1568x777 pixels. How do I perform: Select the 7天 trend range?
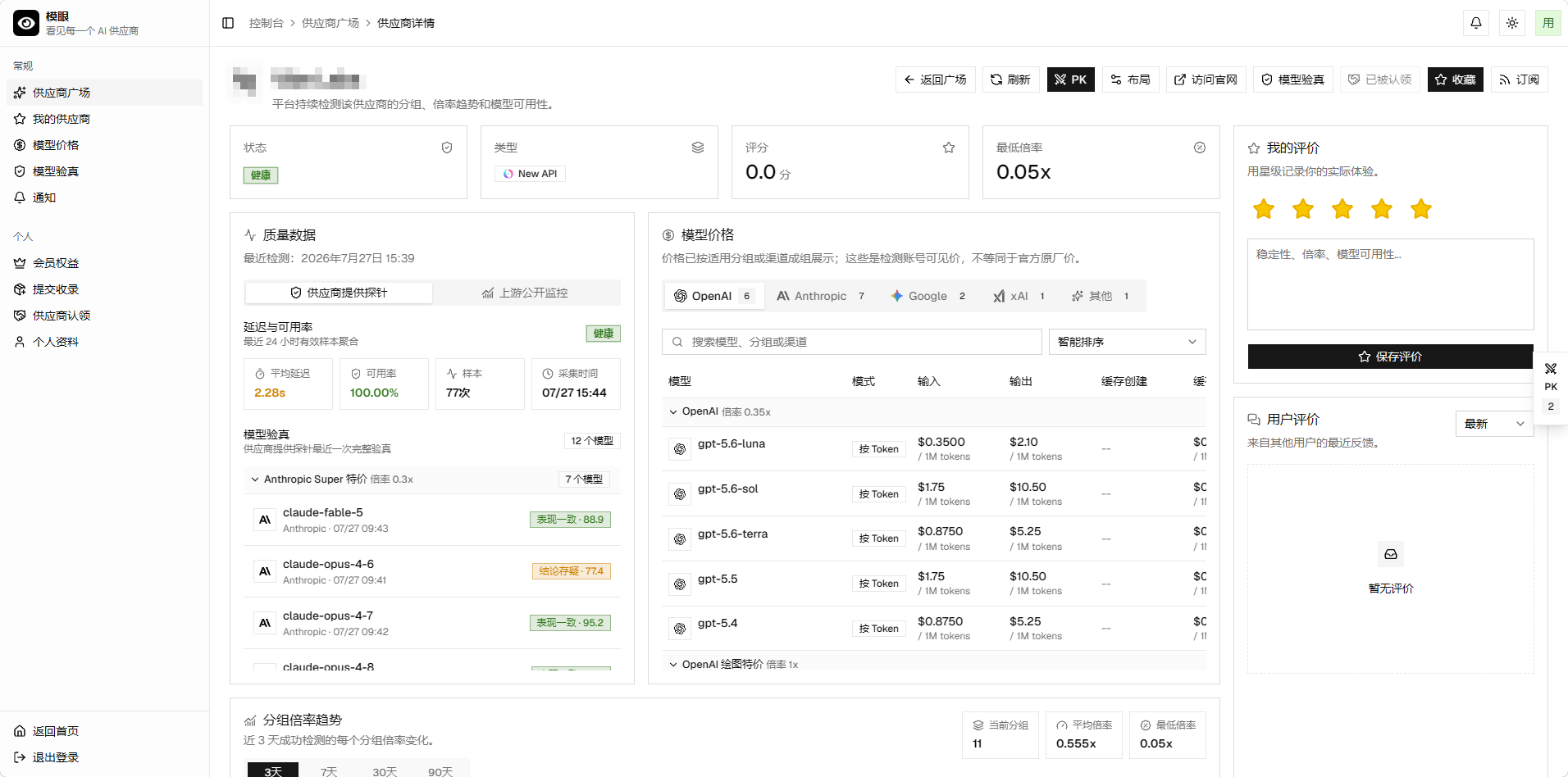(x=329, y=771)
